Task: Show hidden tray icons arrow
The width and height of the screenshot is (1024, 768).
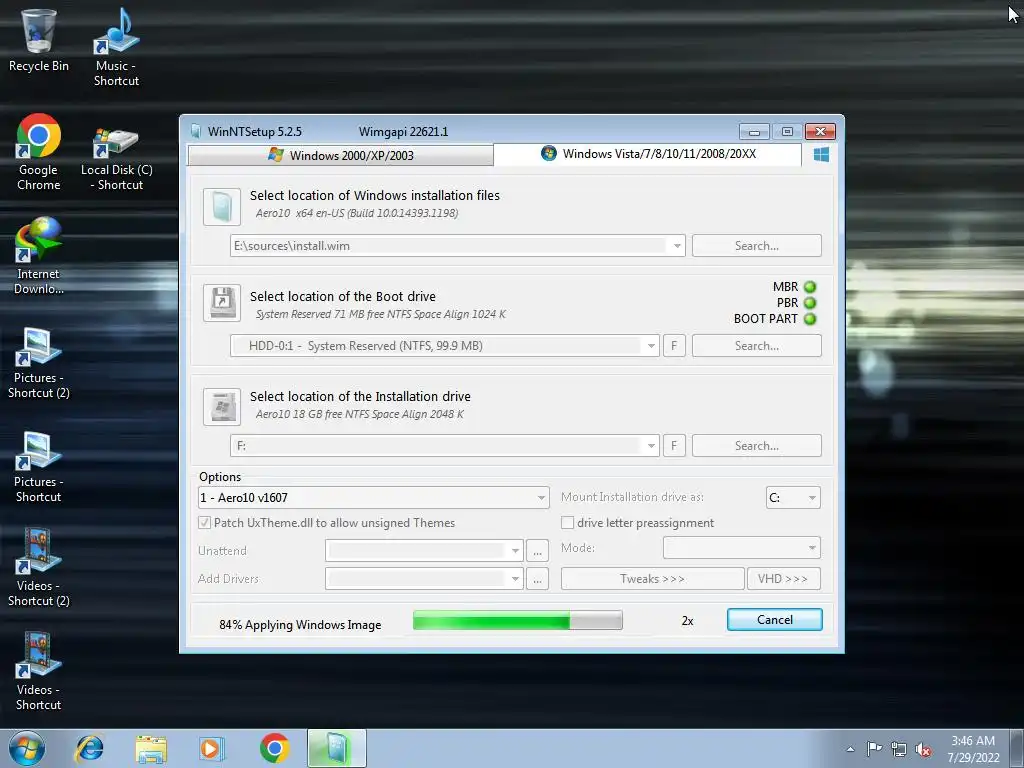Action: click(x=850, y=749)
